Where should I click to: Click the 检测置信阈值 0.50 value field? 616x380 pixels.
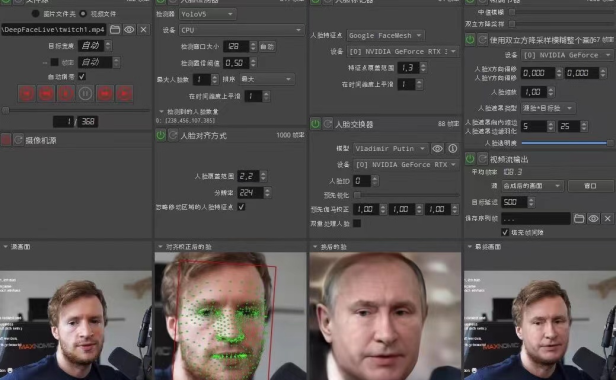pyautogui.click(x=236, y=63)
